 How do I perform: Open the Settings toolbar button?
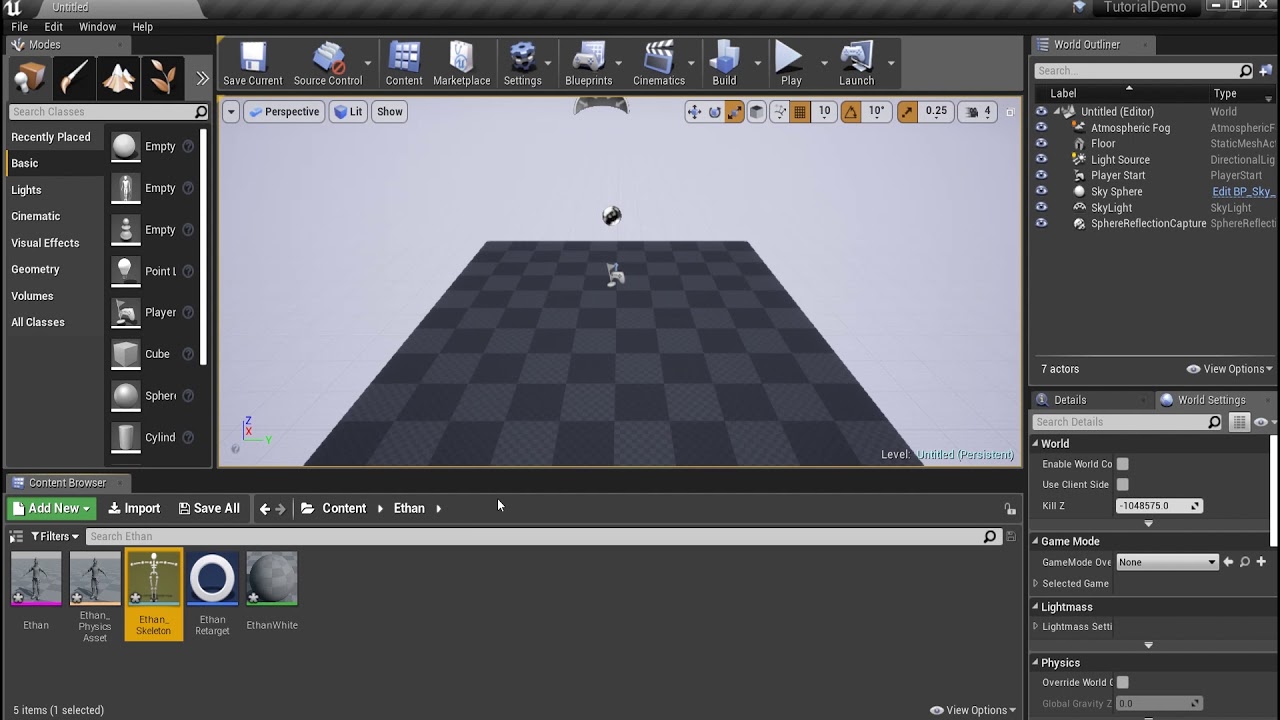click(523, 64)
